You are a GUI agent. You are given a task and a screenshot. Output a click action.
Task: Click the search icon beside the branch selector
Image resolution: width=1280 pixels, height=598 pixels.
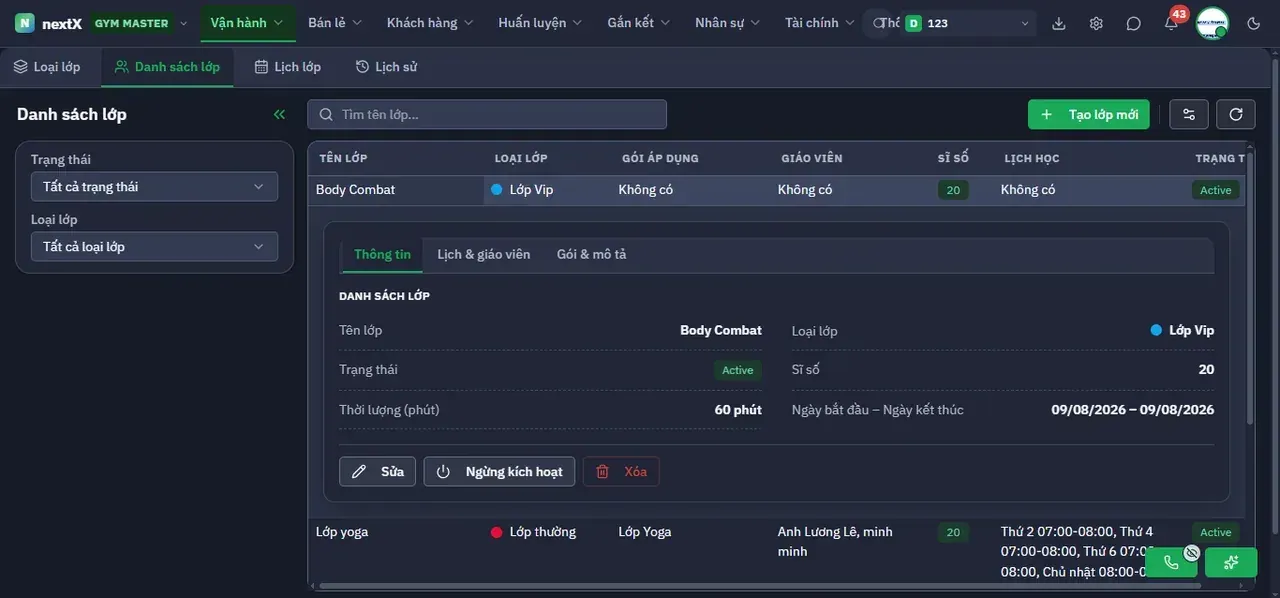coord(879,23)
